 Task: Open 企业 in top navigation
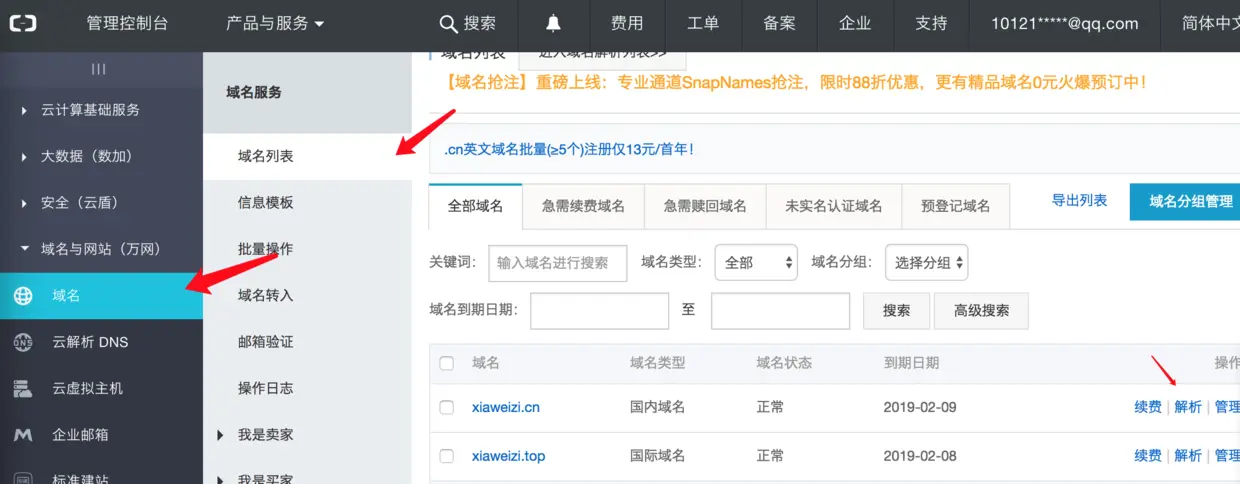(x=855, y=23)
